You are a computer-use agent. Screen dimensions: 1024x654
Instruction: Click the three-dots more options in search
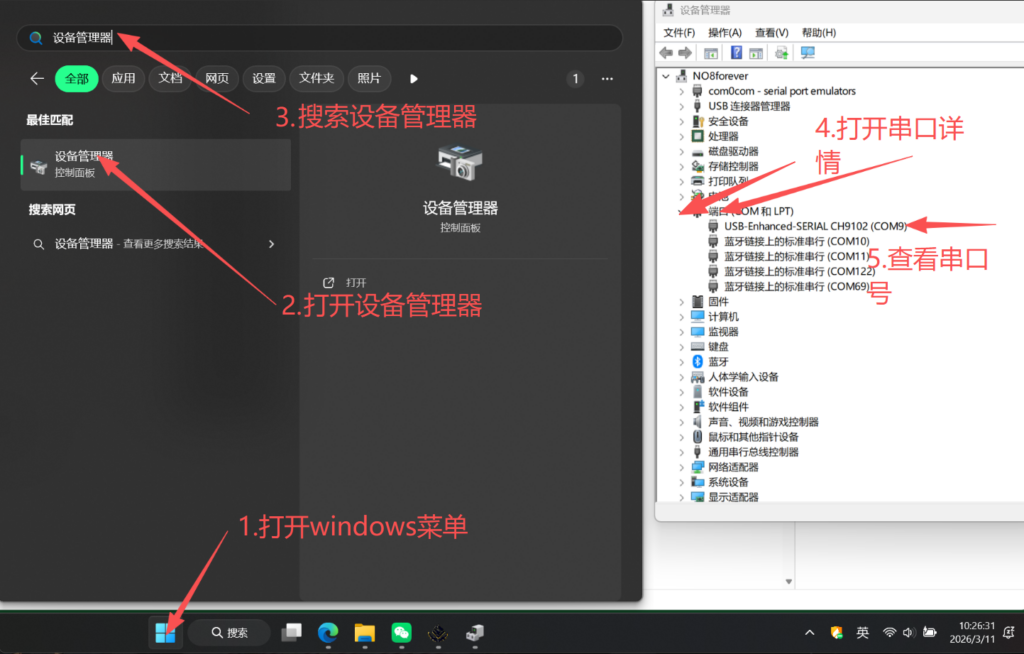607,78
